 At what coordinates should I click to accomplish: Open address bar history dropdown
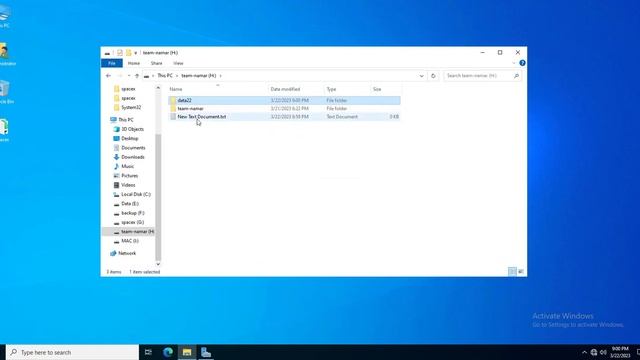point(422,76)
